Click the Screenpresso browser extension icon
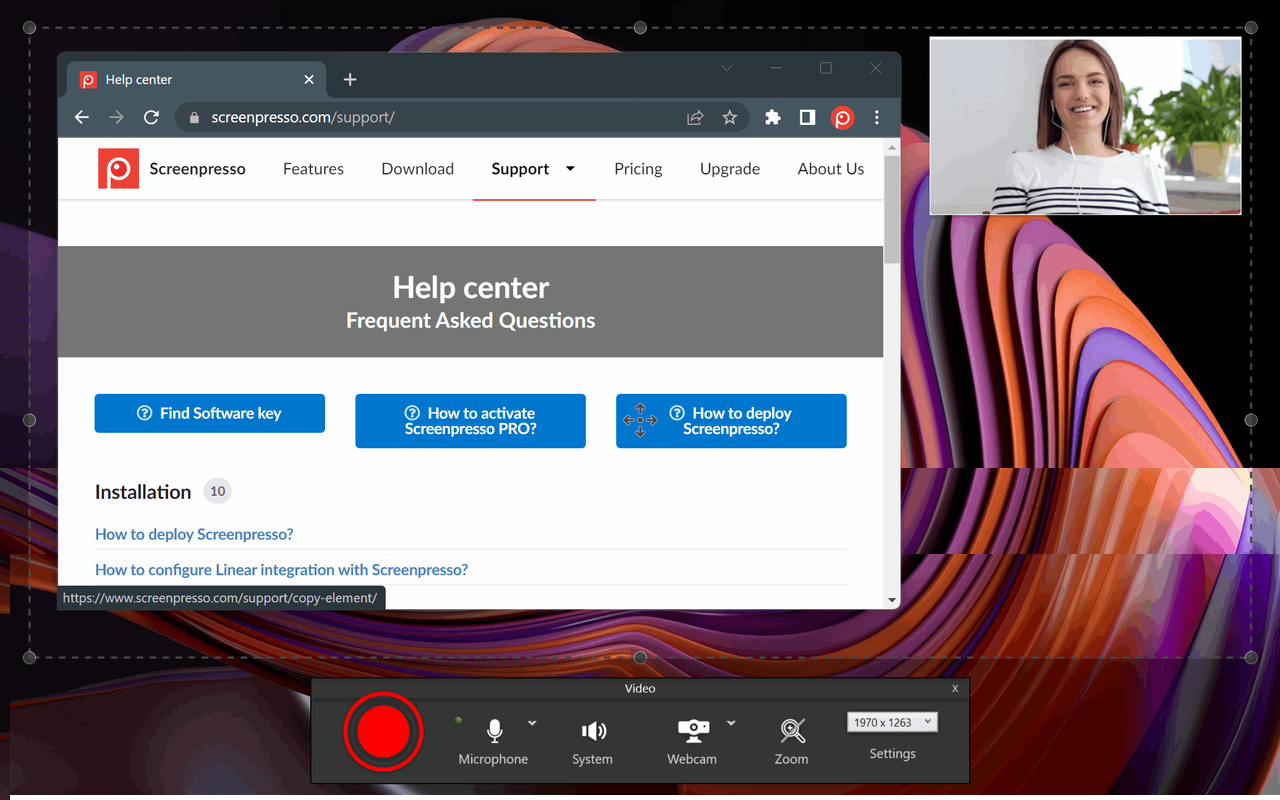The image size is (1280, 800). [842, 117]
